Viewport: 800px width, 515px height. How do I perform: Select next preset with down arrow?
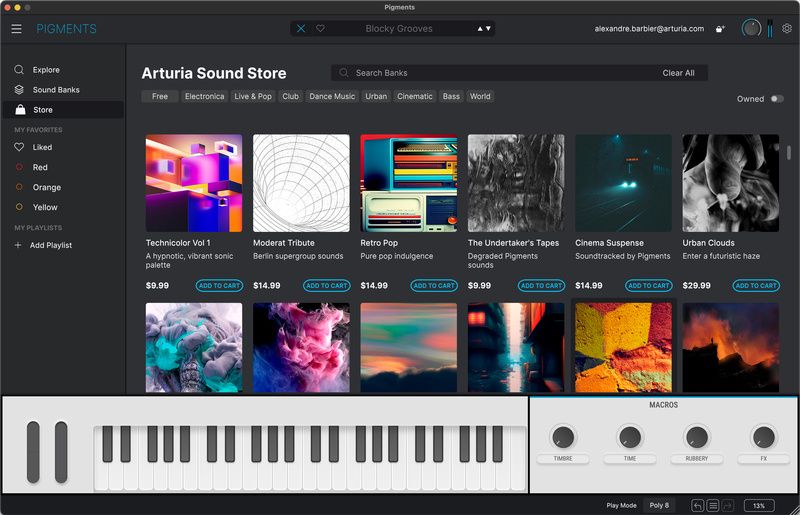point(488,29)
